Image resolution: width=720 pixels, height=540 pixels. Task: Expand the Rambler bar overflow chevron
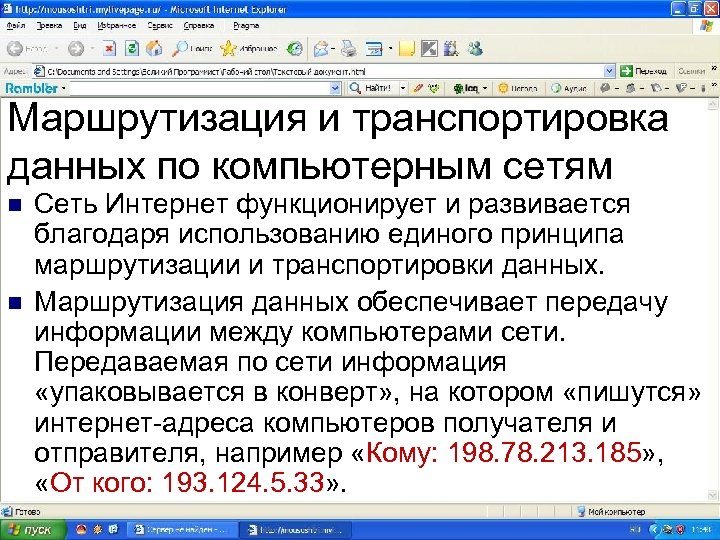pyautogui.click(x=714, y=85)
